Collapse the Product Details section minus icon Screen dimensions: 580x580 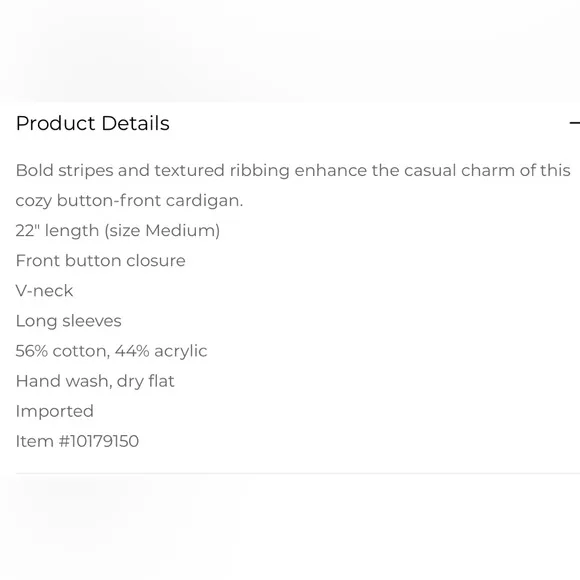574,123
